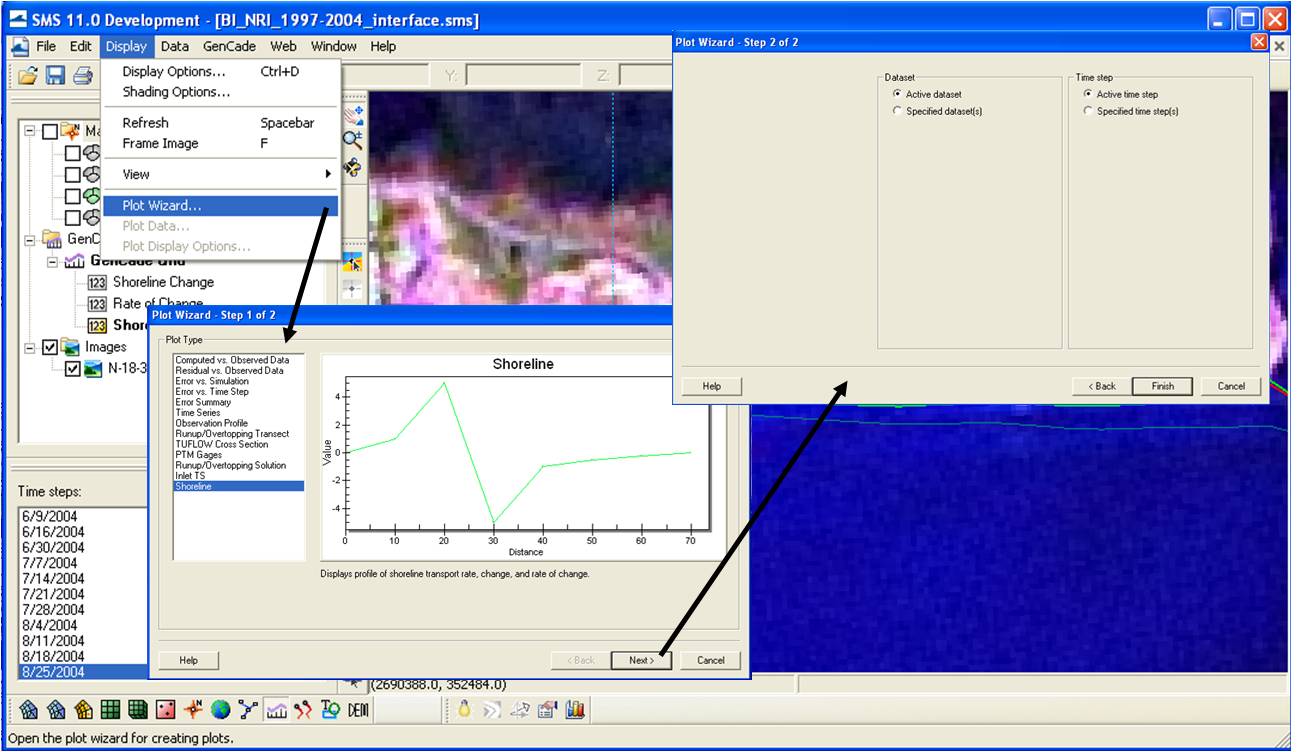Image resolution: width=1311 pixels, height=752 pixels.
Task: Select the Specified time step(s) radio button
Action: tap(1088, 111)
